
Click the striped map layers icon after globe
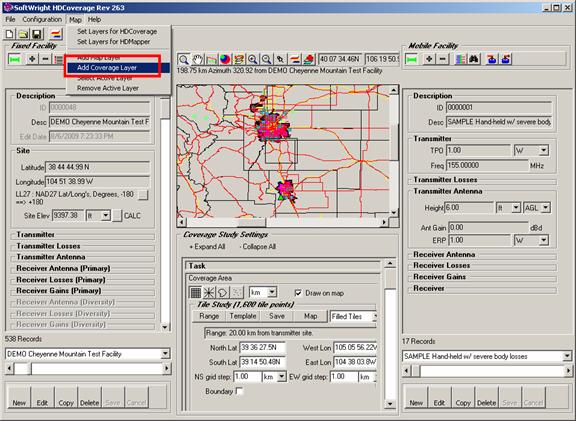[239, 59]
